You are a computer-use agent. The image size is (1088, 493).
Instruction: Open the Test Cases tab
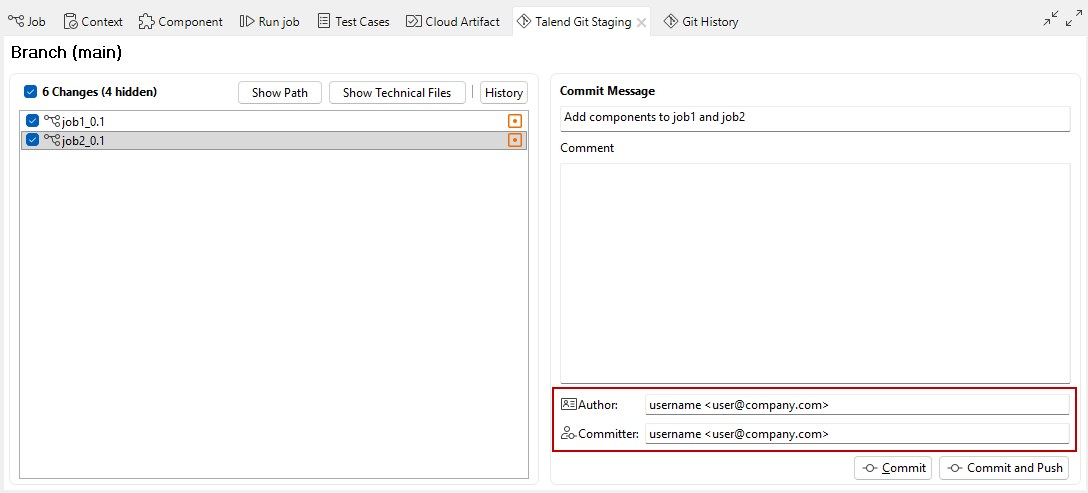click(x=353, y=22)
